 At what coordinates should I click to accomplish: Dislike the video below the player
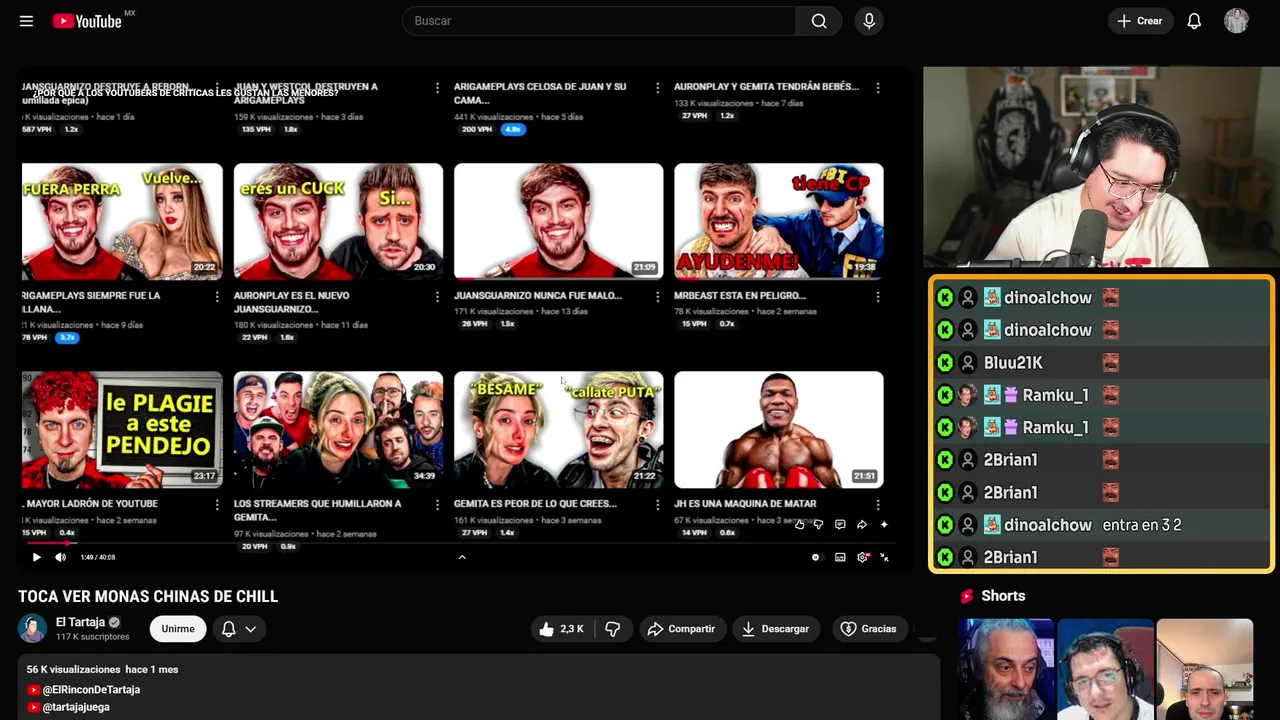click(613, 629)
